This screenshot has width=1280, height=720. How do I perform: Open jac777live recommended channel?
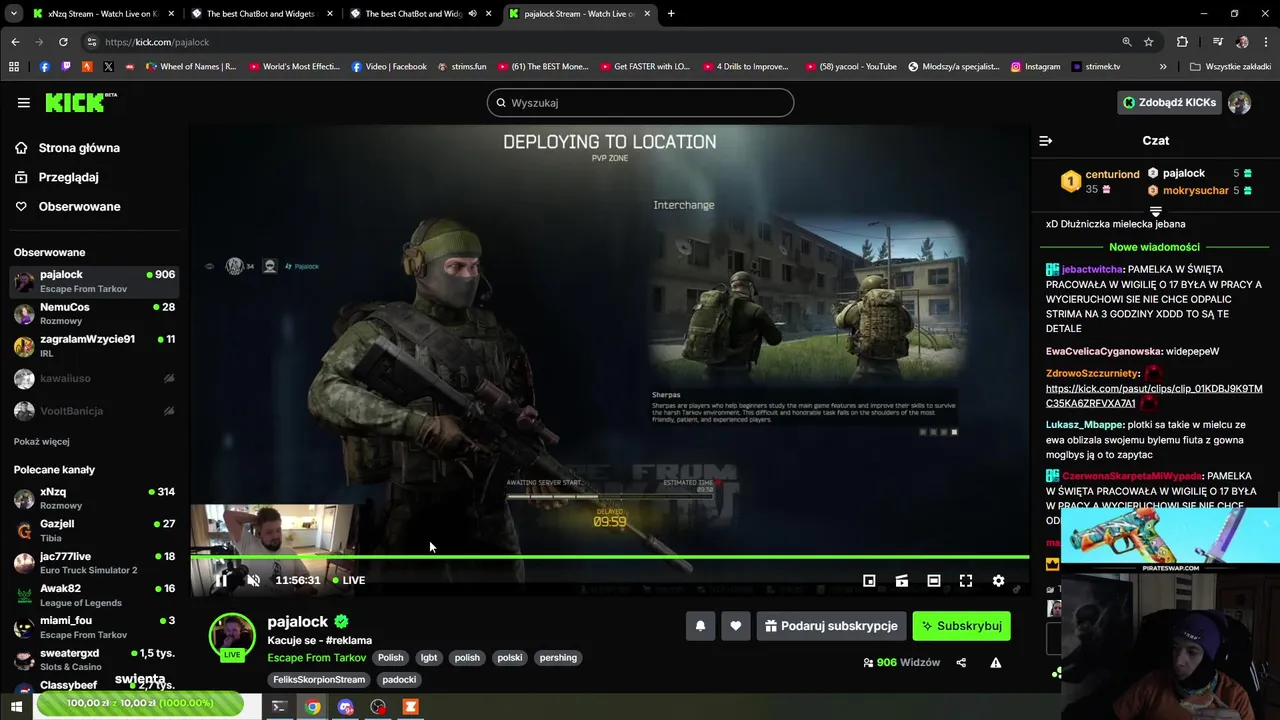95,563
